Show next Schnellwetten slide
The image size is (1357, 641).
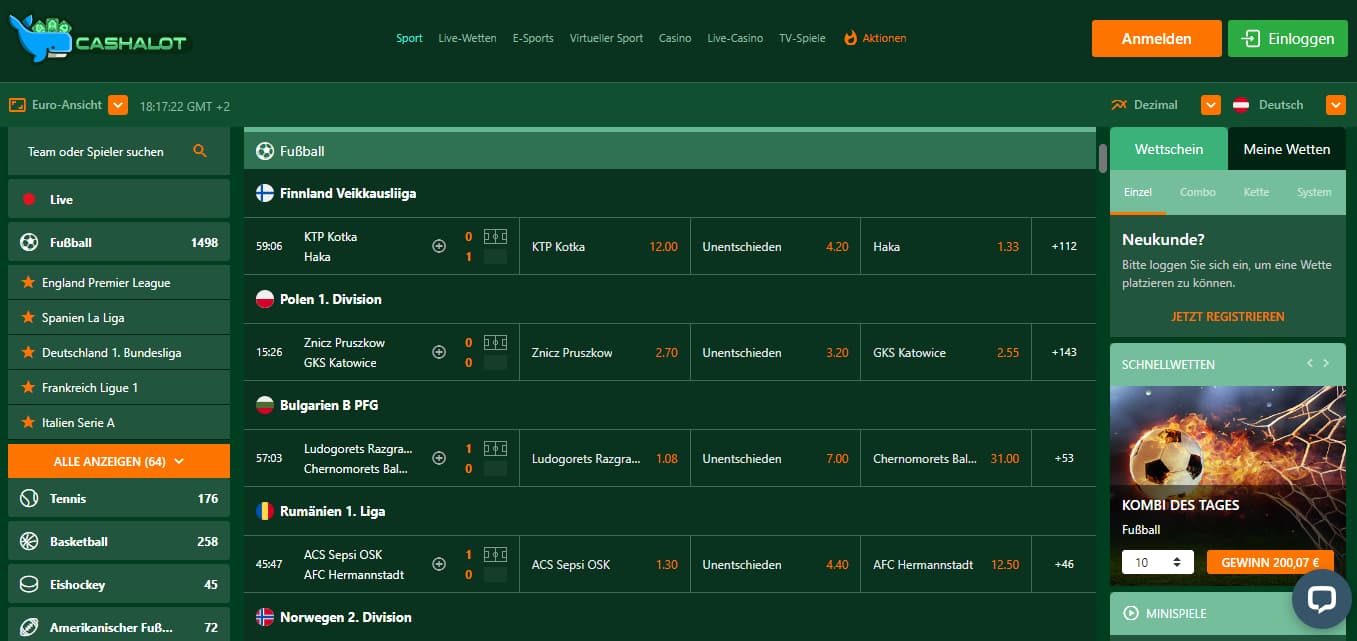1326,363
